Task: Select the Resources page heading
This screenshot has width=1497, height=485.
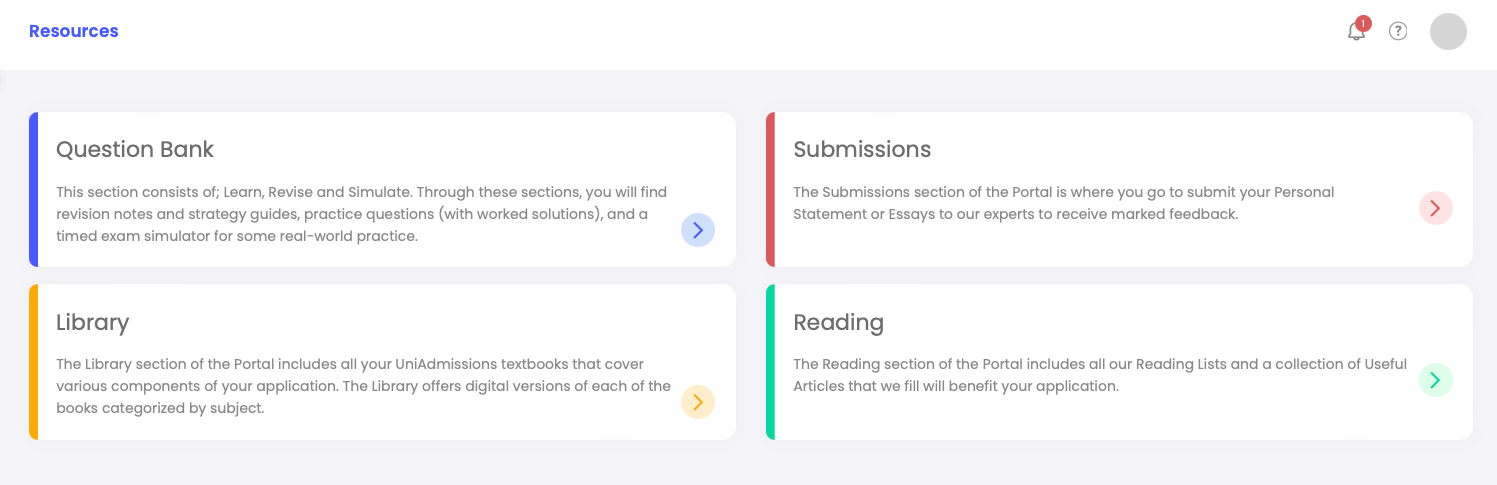Action: coord(74,31)
